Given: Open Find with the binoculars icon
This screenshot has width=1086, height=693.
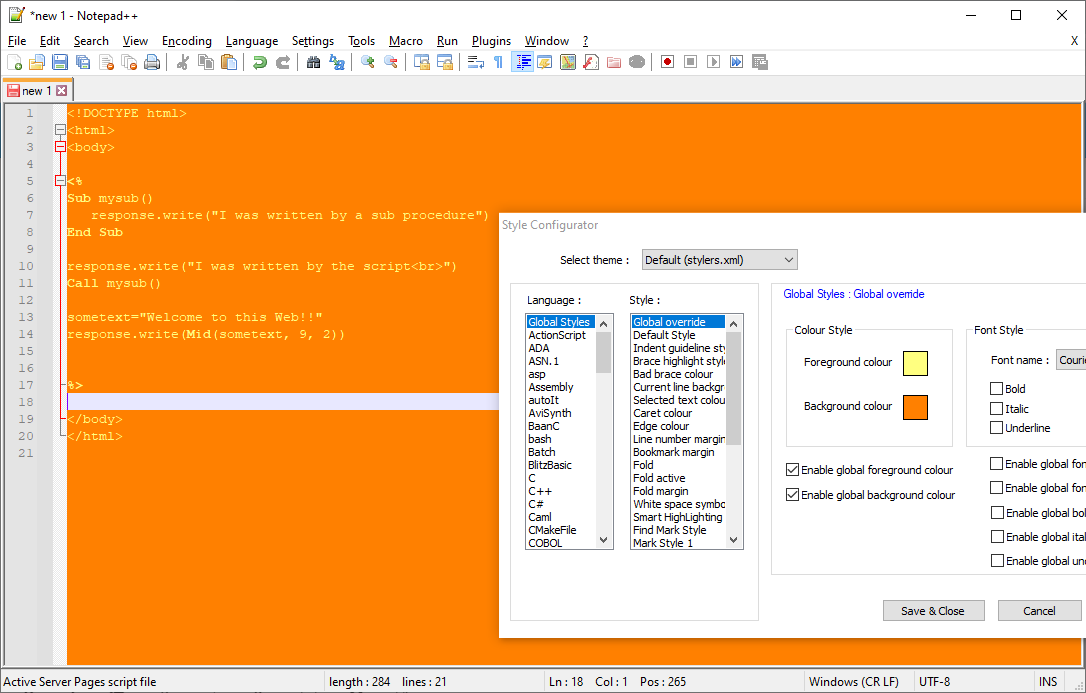Looking at the screenshot, I should click(314, 62).
